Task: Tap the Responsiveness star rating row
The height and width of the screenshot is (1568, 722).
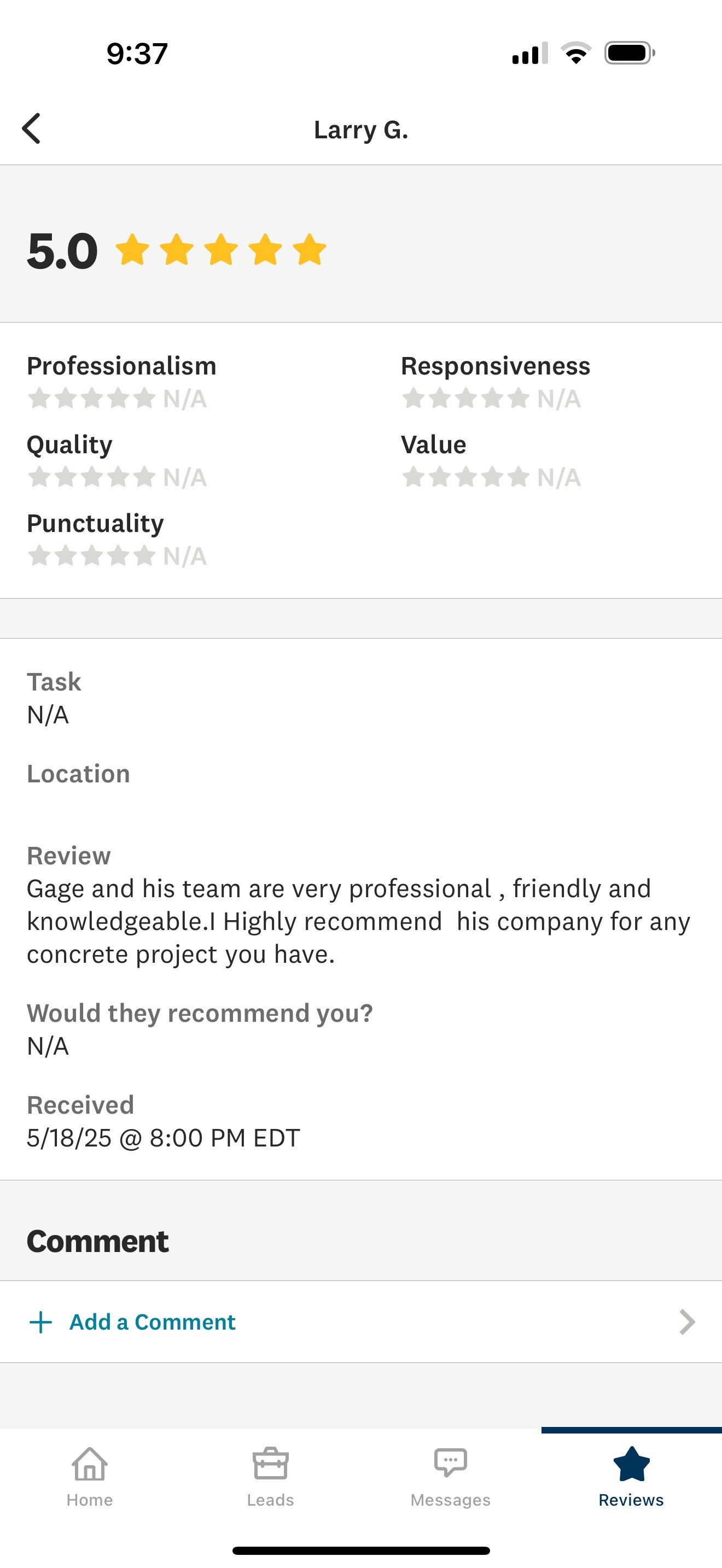Action: coord(491,399)
